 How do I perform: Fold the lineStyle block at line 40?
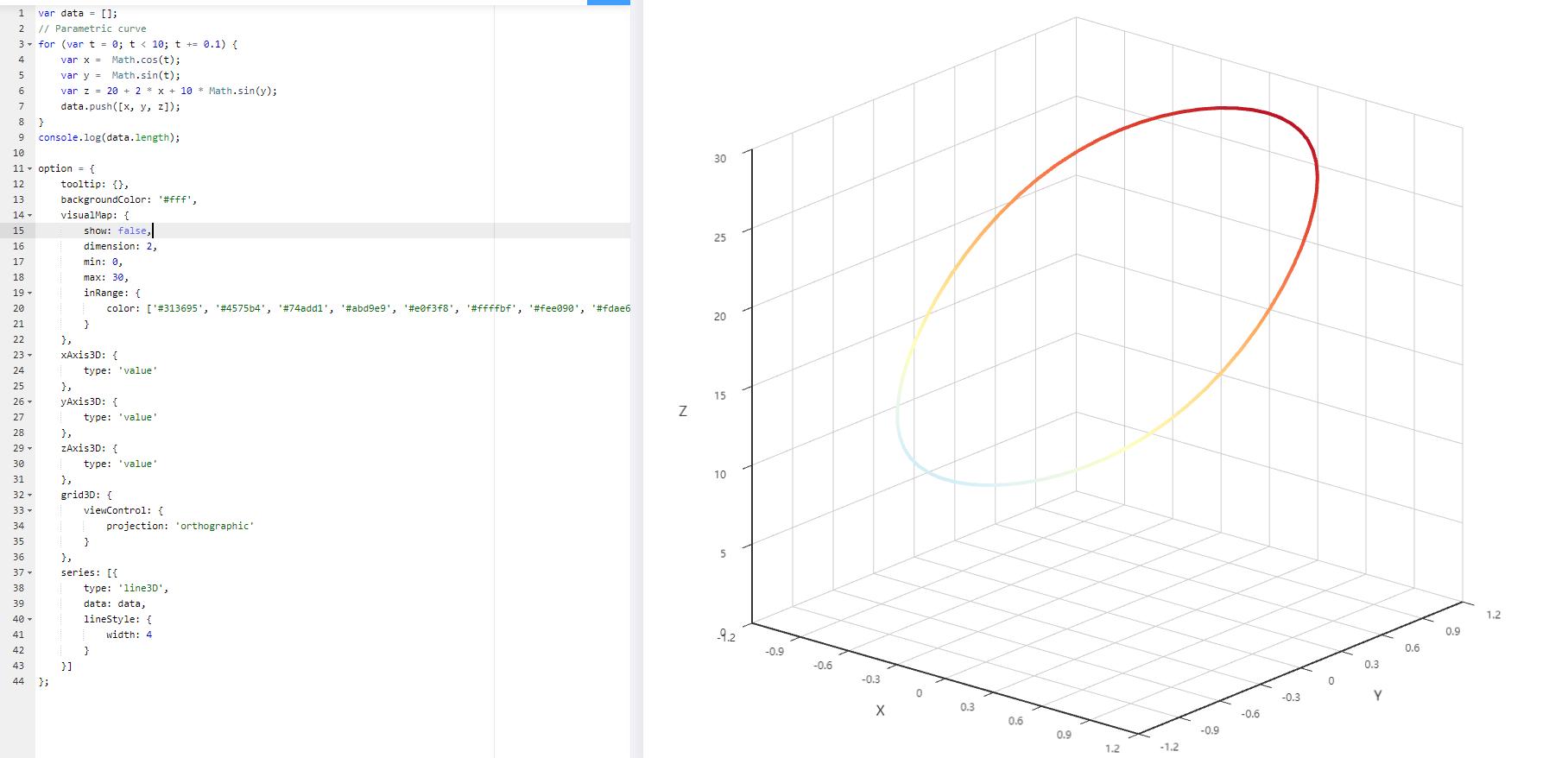[29, 619]
